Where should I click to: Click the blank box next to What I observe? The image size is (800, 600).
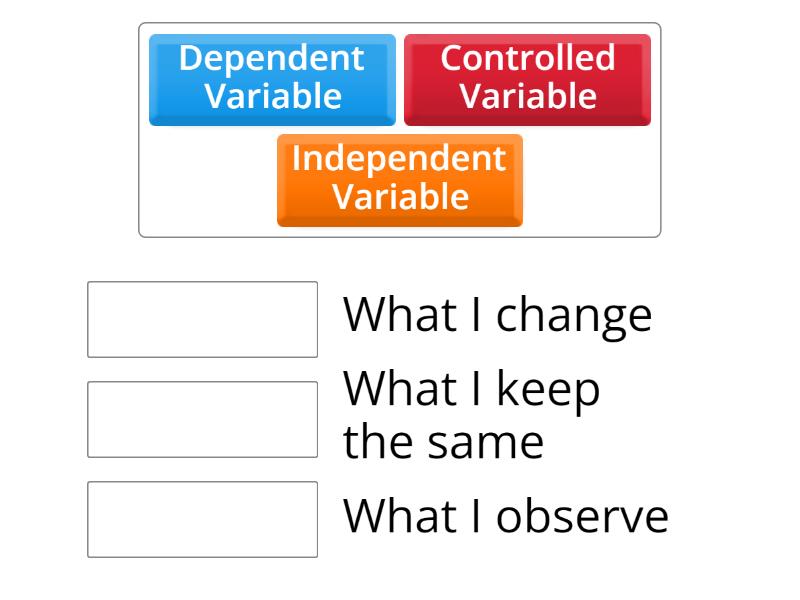coord(202,519)
